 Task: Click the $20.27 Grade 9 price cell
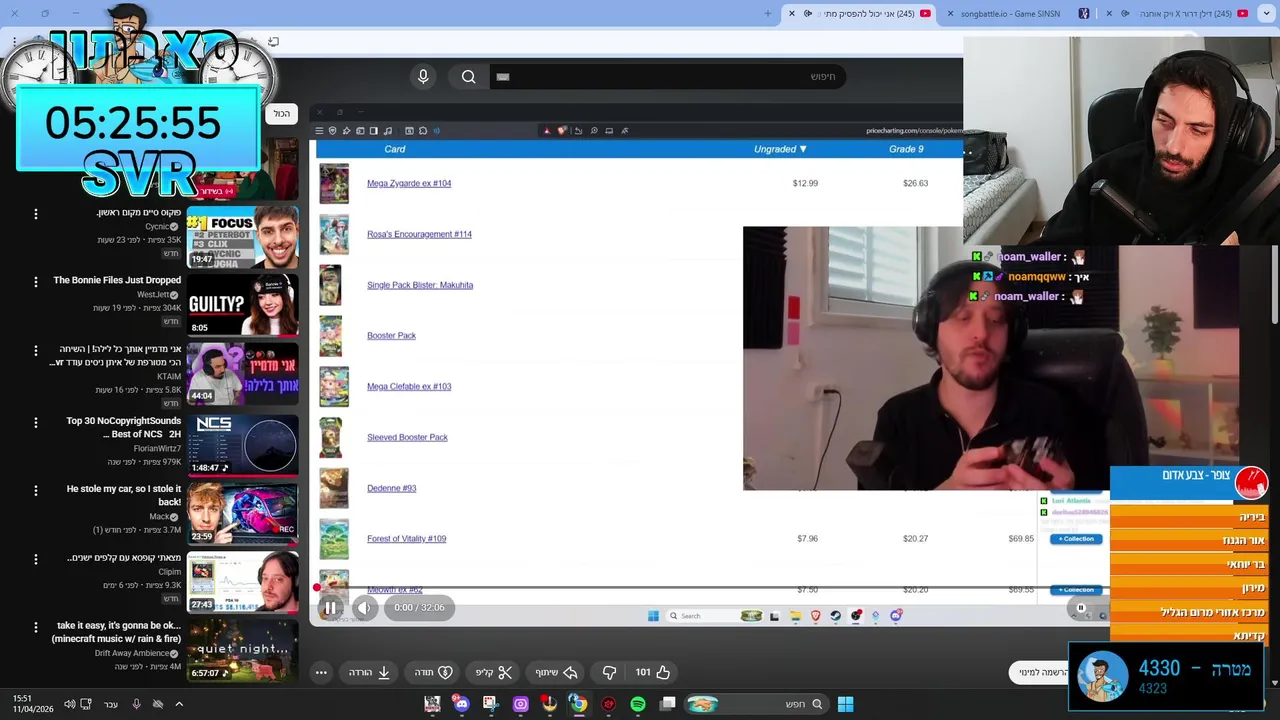[915, 539]
